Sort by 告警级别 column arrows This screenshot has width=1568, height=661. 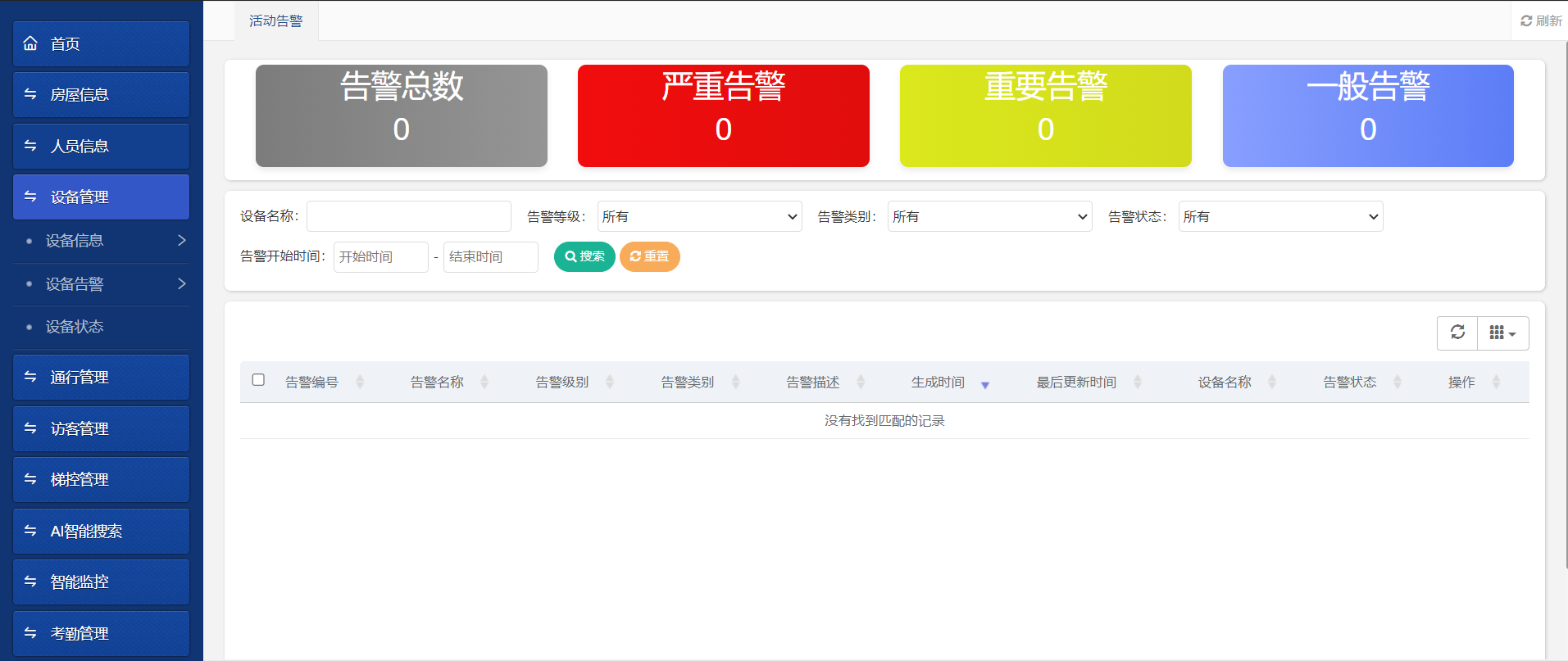point(610,382)
